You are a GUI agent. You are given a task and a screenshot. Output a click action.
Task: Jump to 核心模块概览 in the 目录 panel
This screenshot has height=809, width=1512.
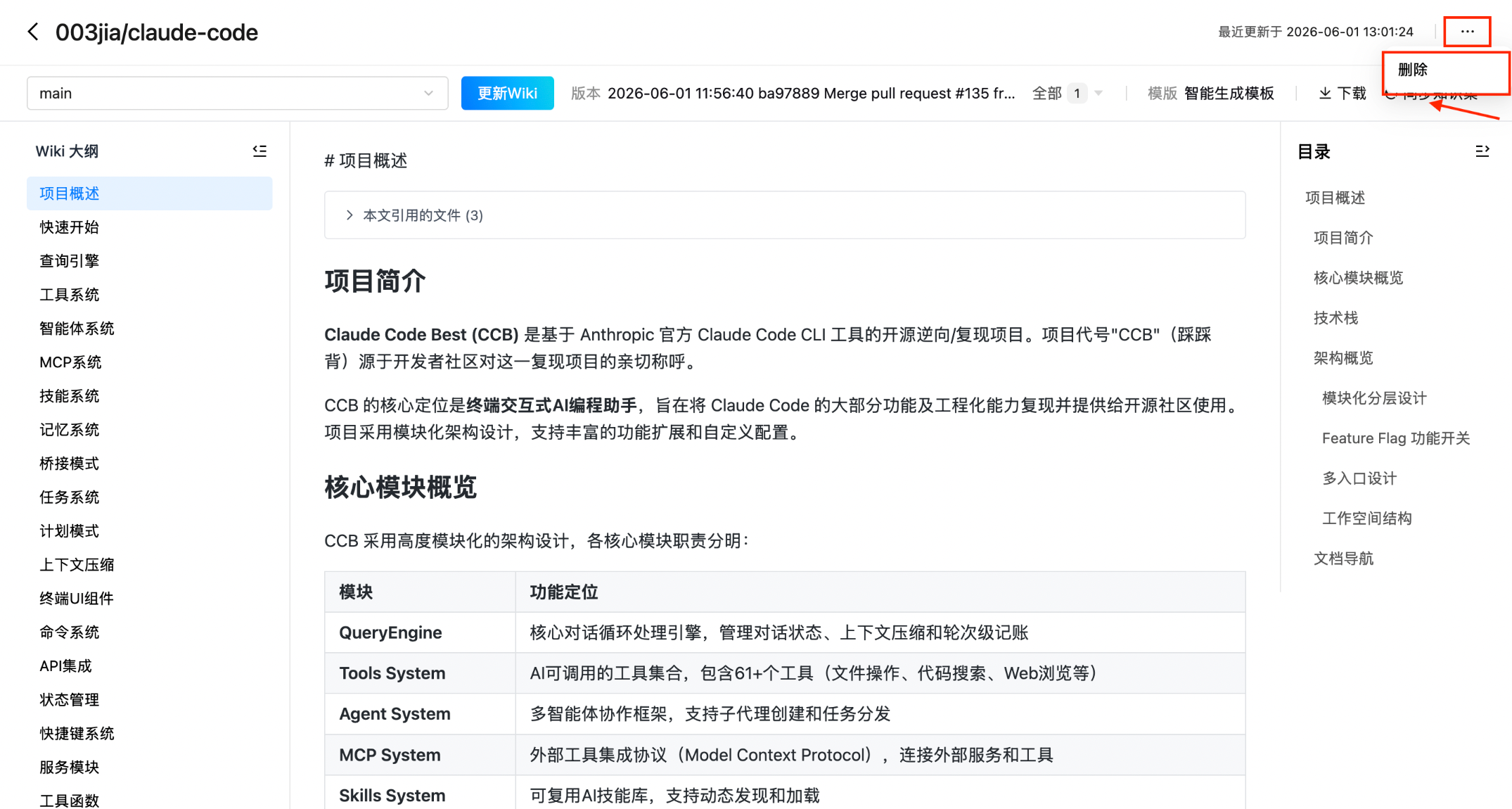pyautogui.click(x=1358, y=278)
